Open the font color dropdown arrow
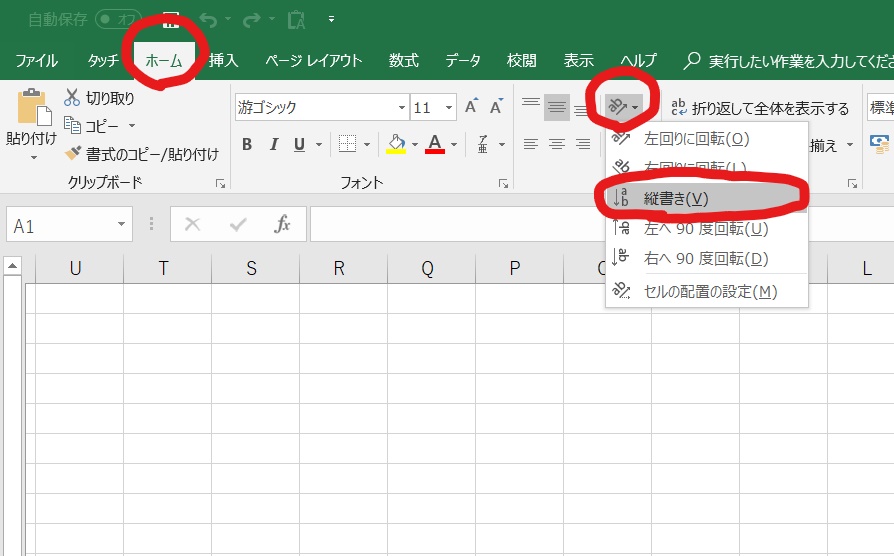 point(454,144)
